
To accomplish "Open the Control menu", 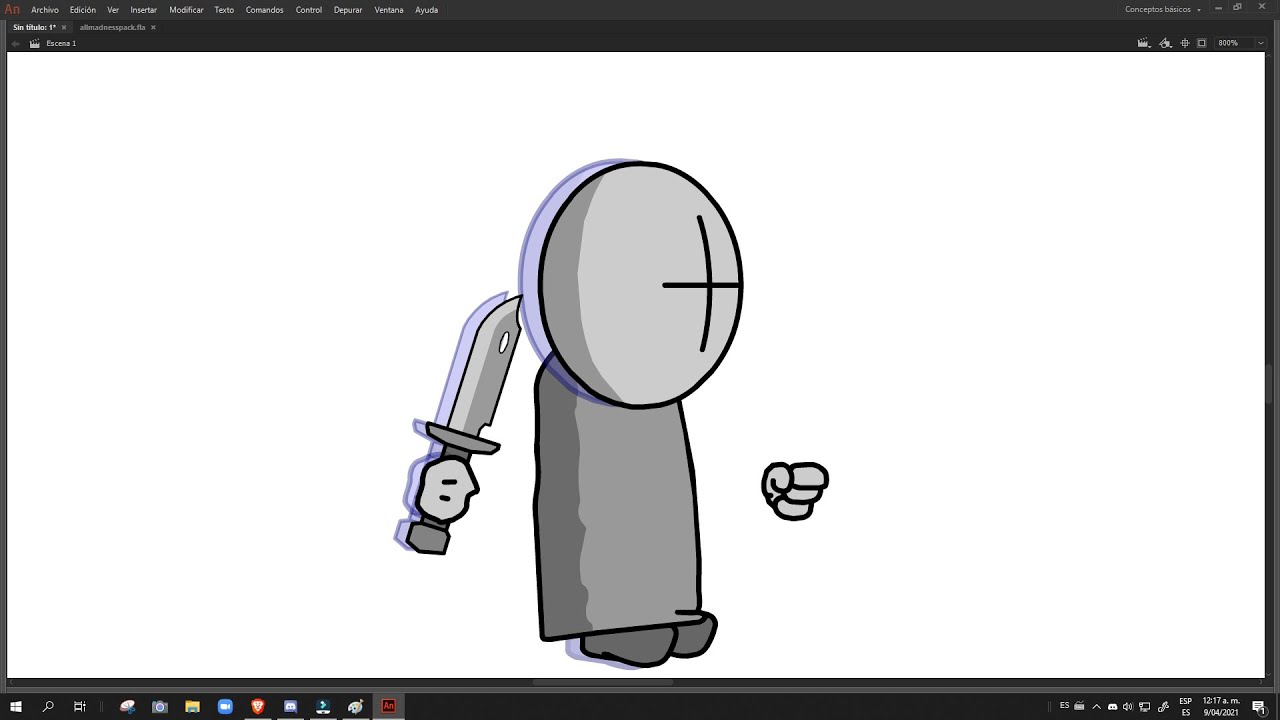I will (309, 9).
